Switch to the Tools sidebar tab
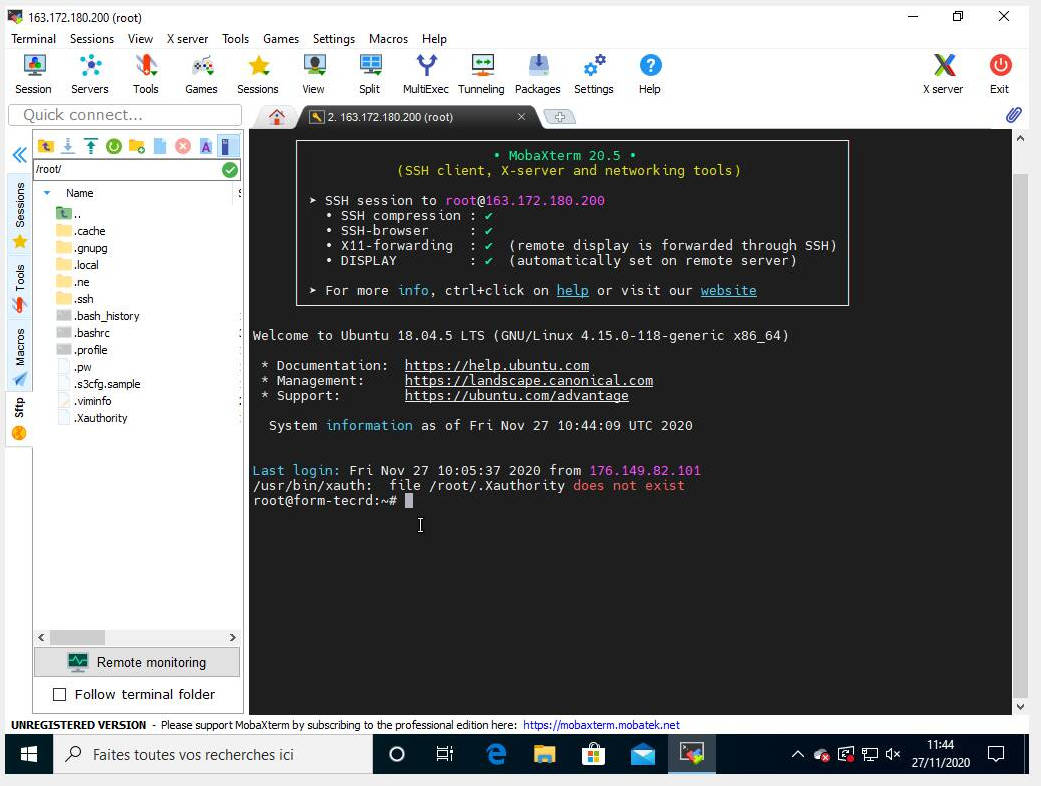This screenshot has height=786, width=1041. coord(20,287)
